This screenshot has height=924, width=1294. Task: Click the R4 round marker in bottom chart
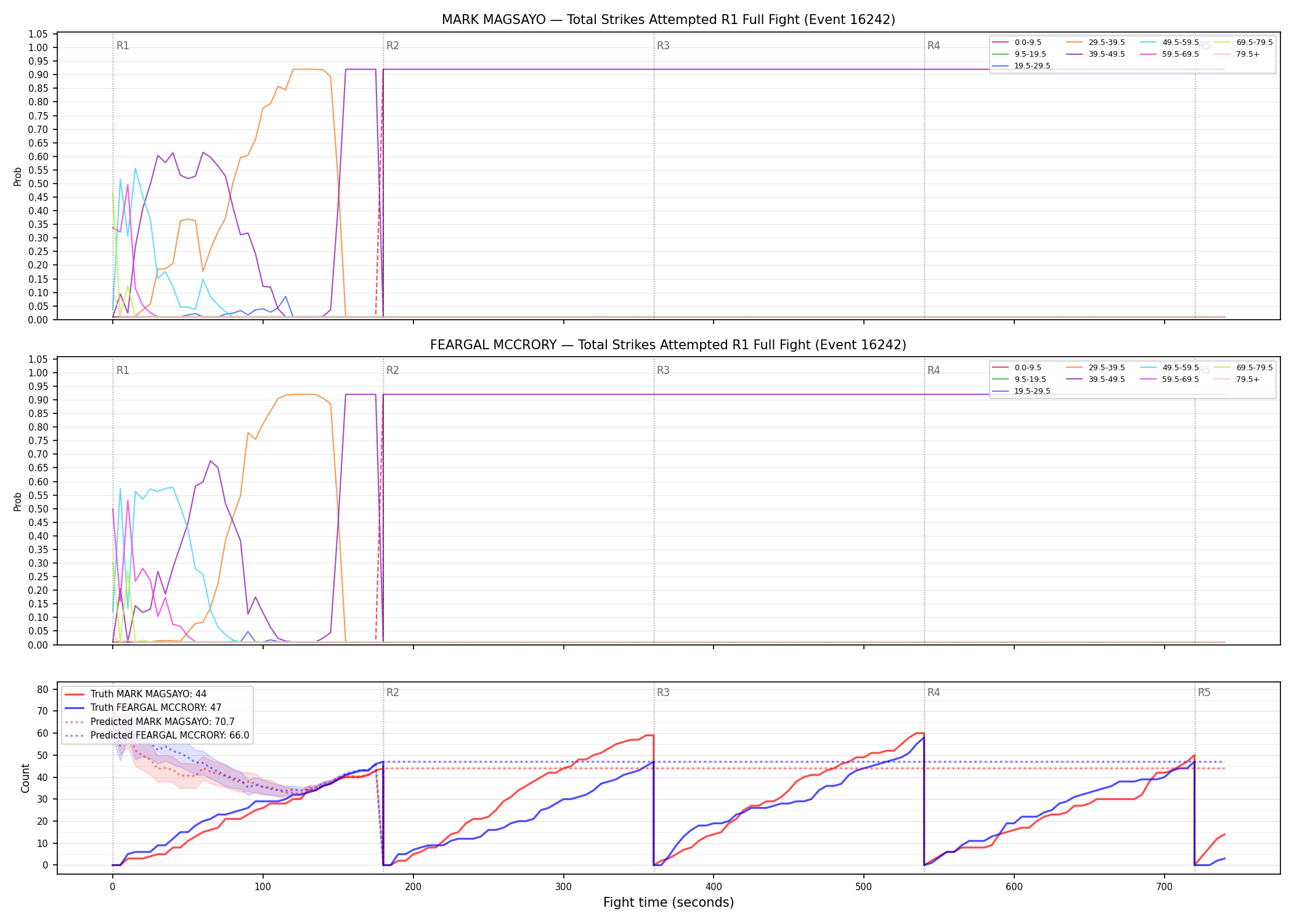[x=934, y=692]
